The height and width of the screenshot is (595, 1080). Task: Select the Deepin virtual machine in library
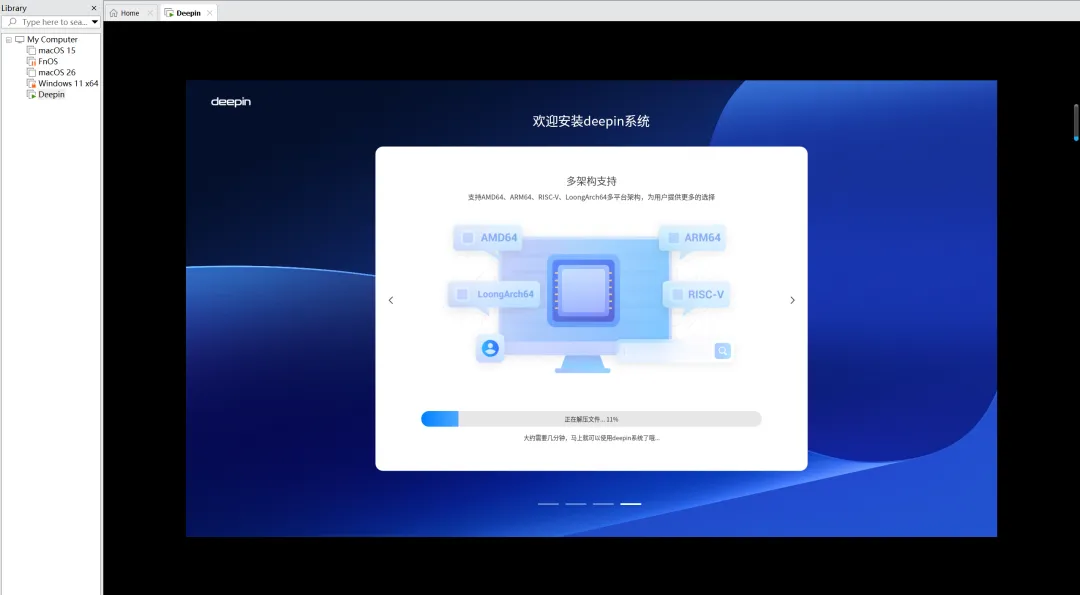[51, 94]
